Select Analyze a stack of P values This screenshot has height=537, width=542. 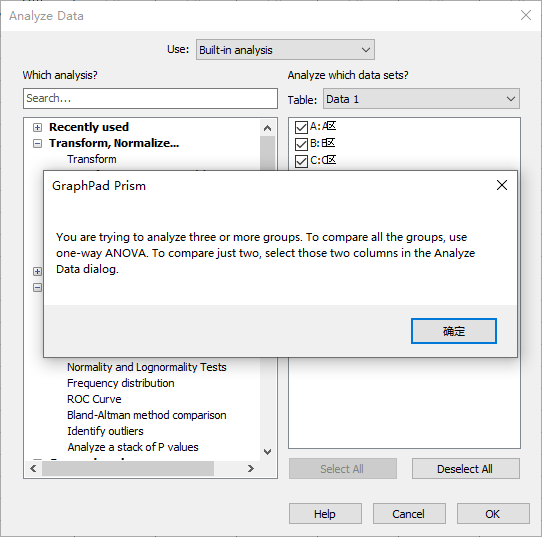tap(133, 447)
